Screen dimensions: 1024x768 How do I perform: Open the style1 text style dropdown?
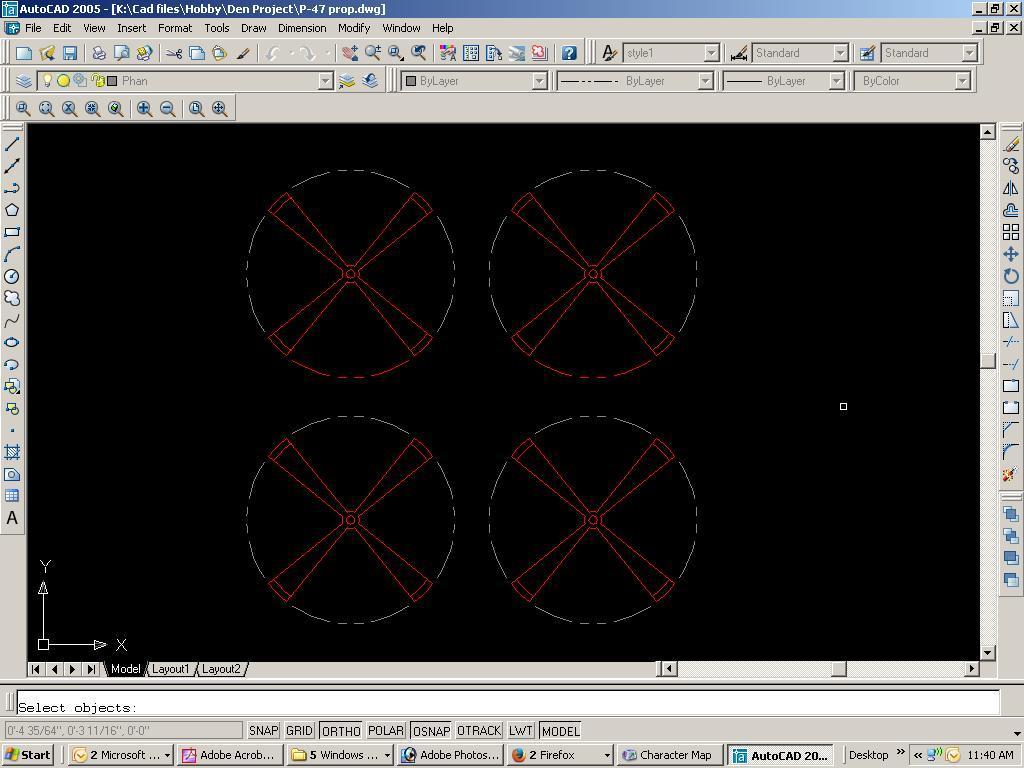pos(711,53)
